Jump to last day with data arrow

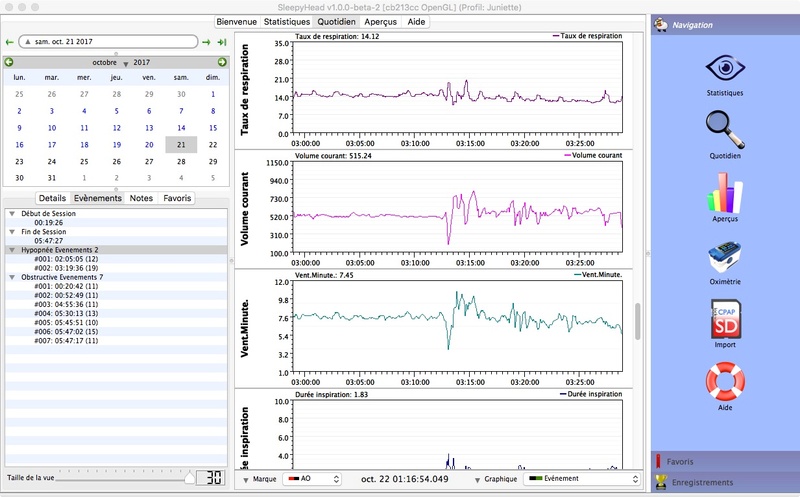tap(222, 42)
